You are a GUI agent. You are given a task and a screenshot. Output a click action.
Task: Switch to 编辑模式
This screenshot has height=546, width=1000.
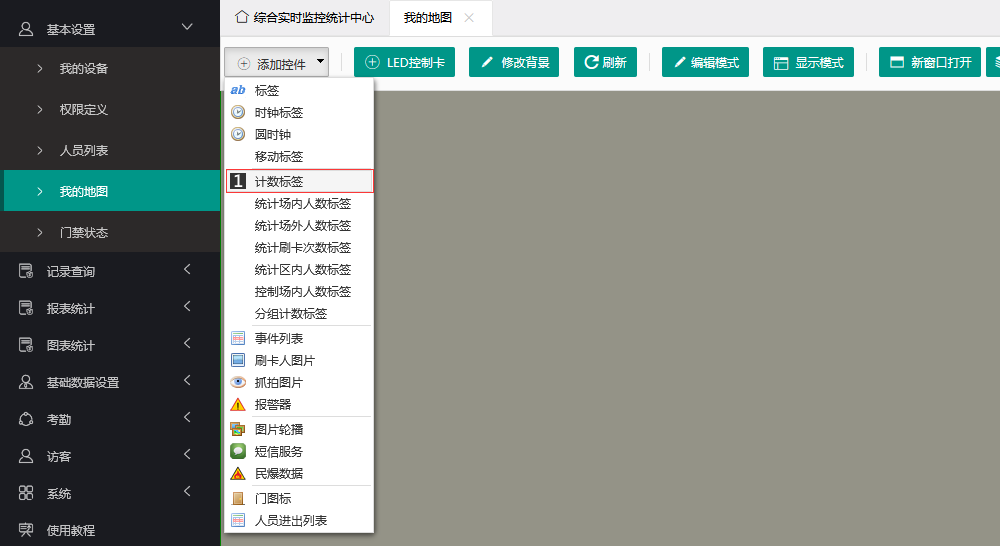pos(705,62)
